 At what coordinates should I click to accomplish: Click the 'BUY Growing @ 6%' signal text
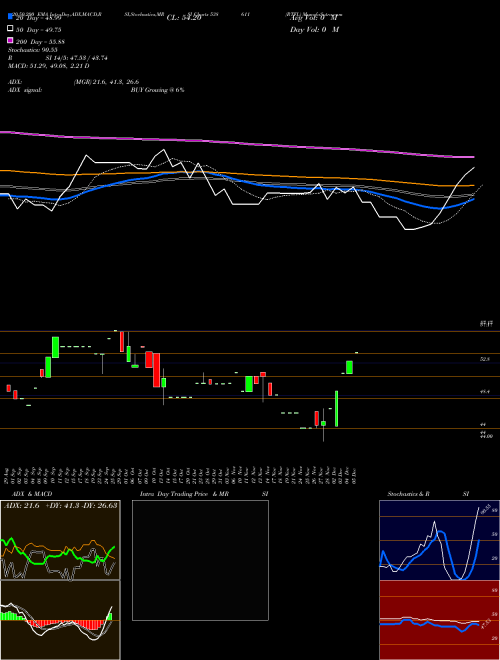point(157,90)
